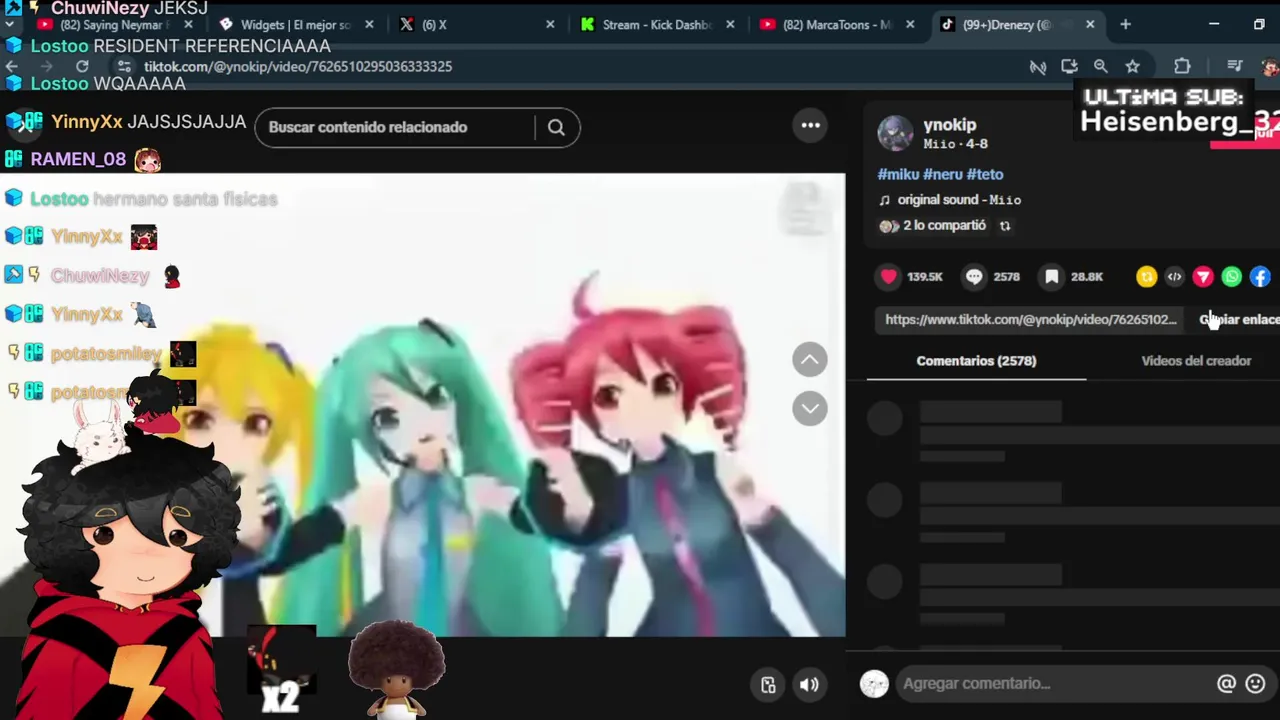Switch to the Videos del creador tab
The image size is (1280, 720).
pyautogui.click(x=1196, y=361)
